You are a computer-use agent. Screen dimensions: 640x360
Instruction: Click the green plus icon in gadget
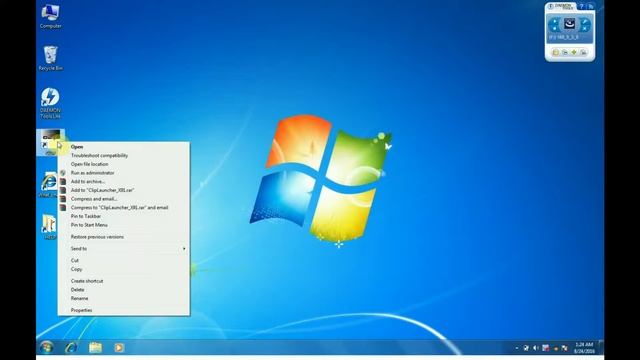click(x=574, y=52)
